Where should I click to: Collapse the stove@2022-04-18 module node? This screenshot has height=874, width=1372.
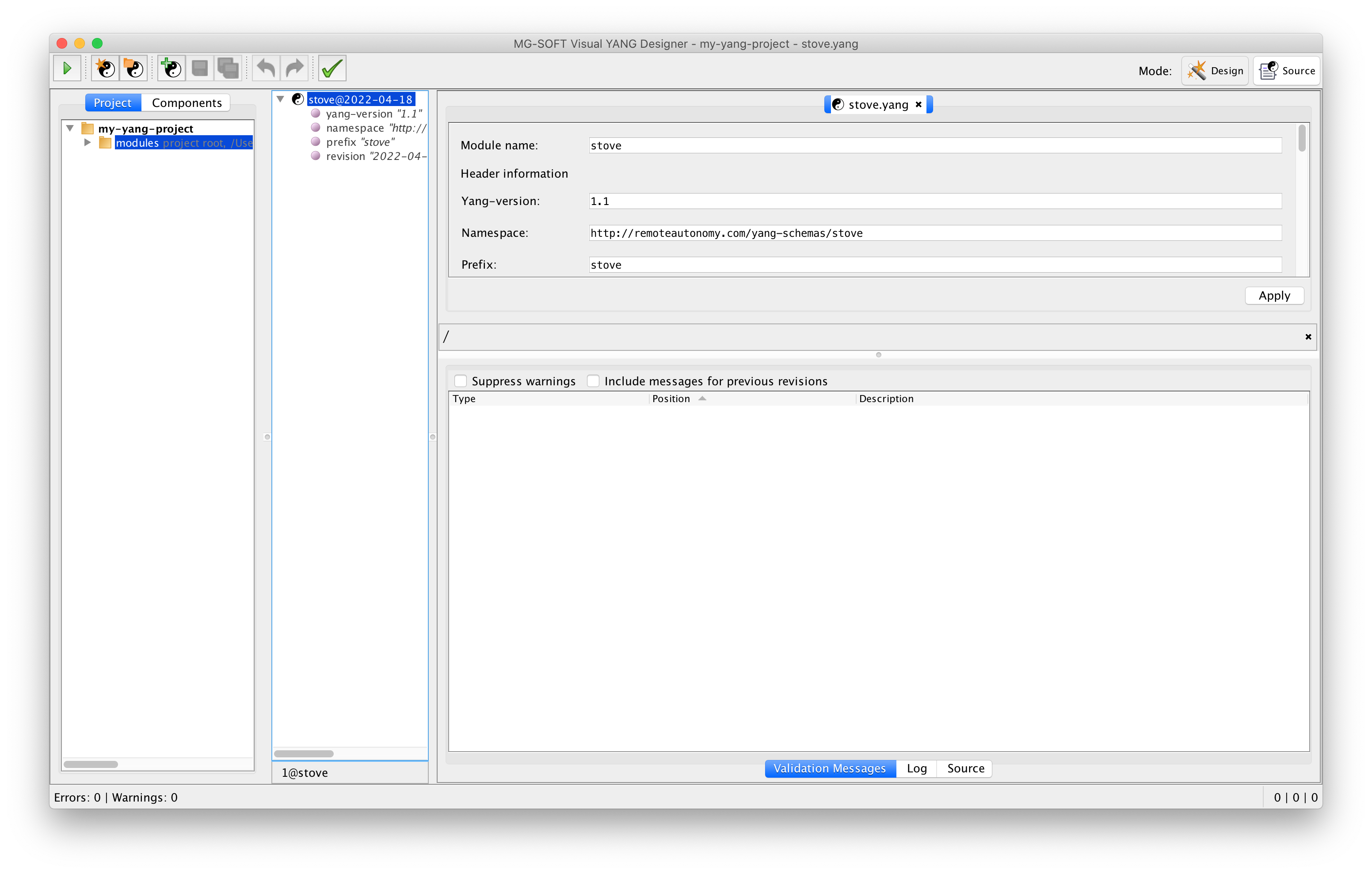(x=280, y=99)
